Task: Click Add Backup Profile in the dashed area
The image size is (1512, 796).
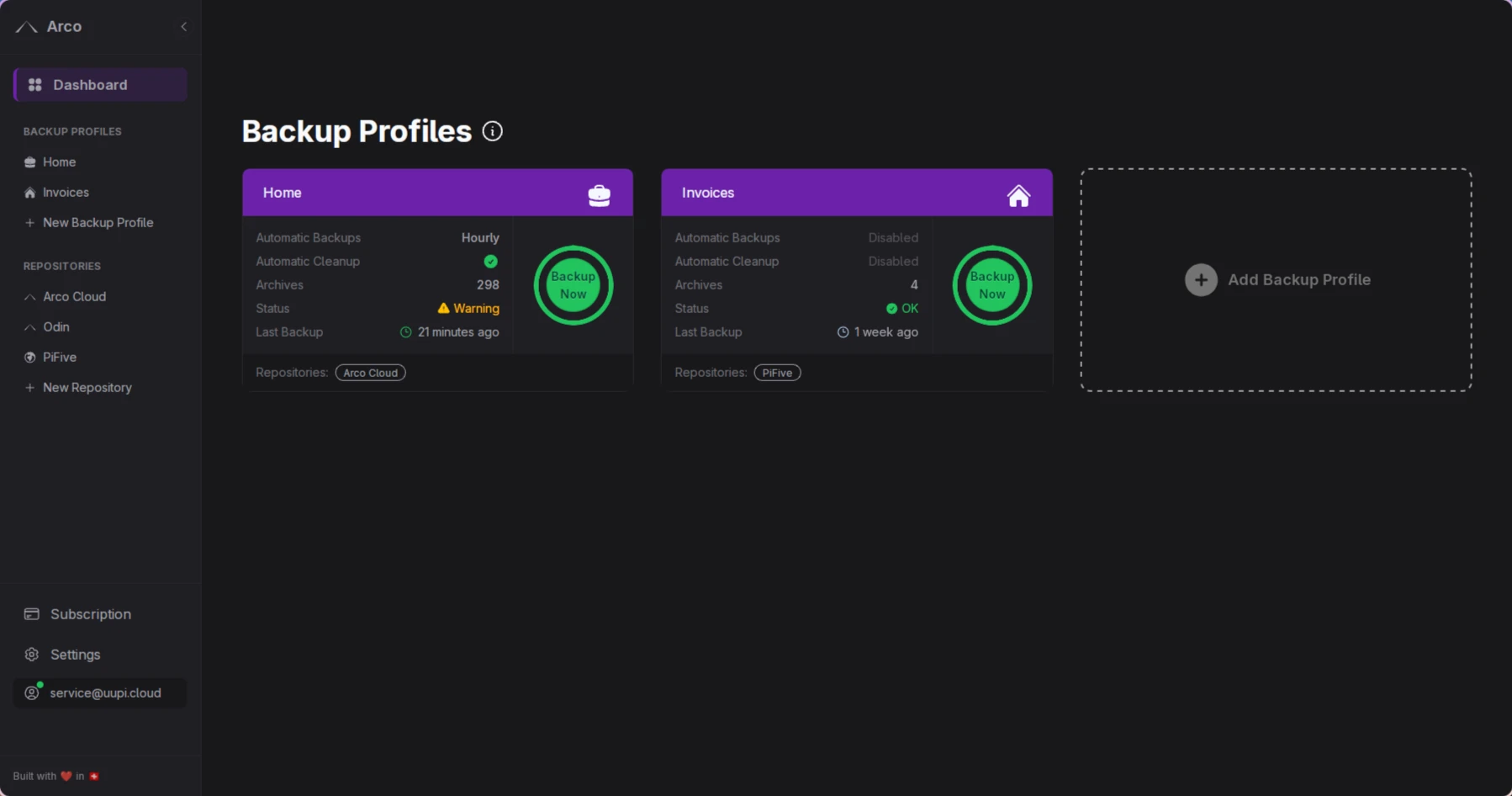Action: click(x=1276, y=279)
